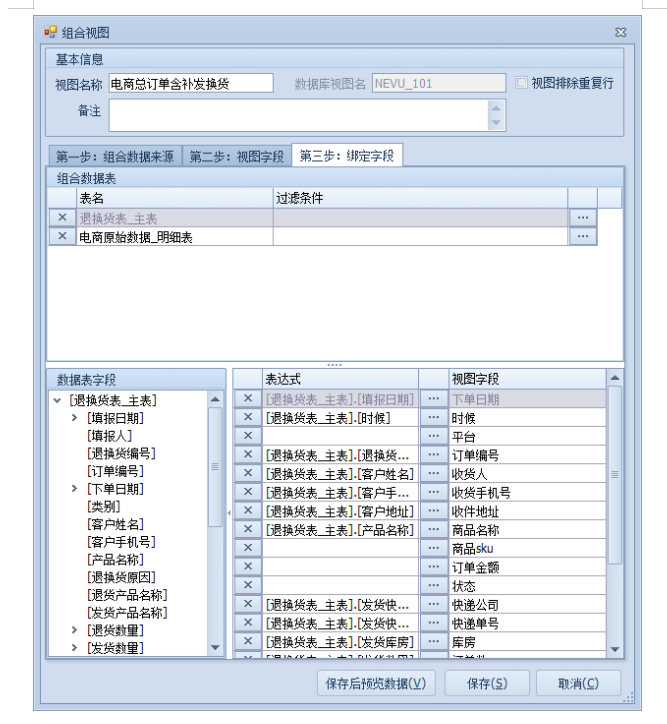Click the 视图名称 input field

coord(190,84)
